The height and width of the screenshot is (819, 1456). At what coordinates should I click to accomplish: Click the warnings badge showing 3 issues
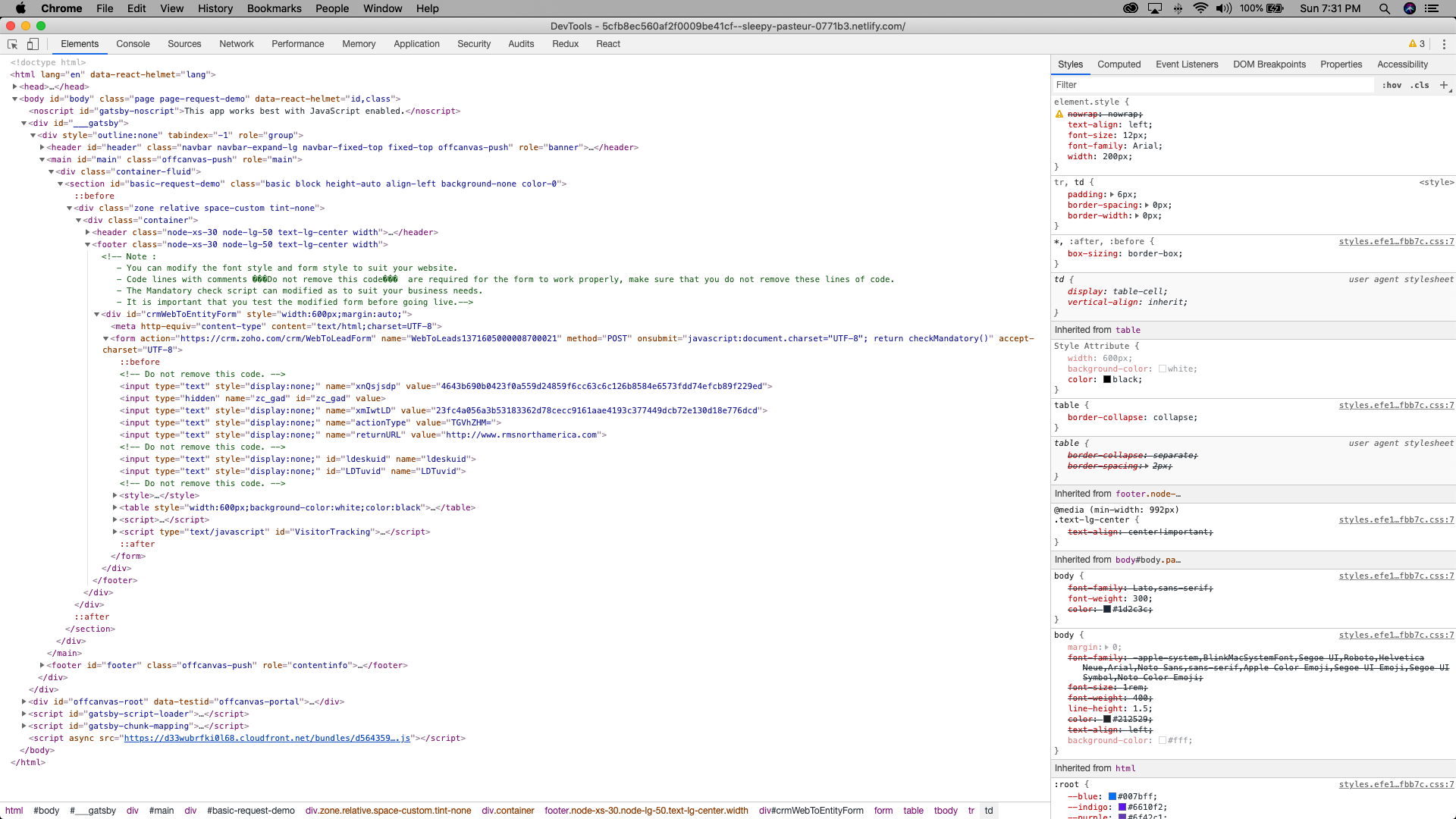point(1415,43)
